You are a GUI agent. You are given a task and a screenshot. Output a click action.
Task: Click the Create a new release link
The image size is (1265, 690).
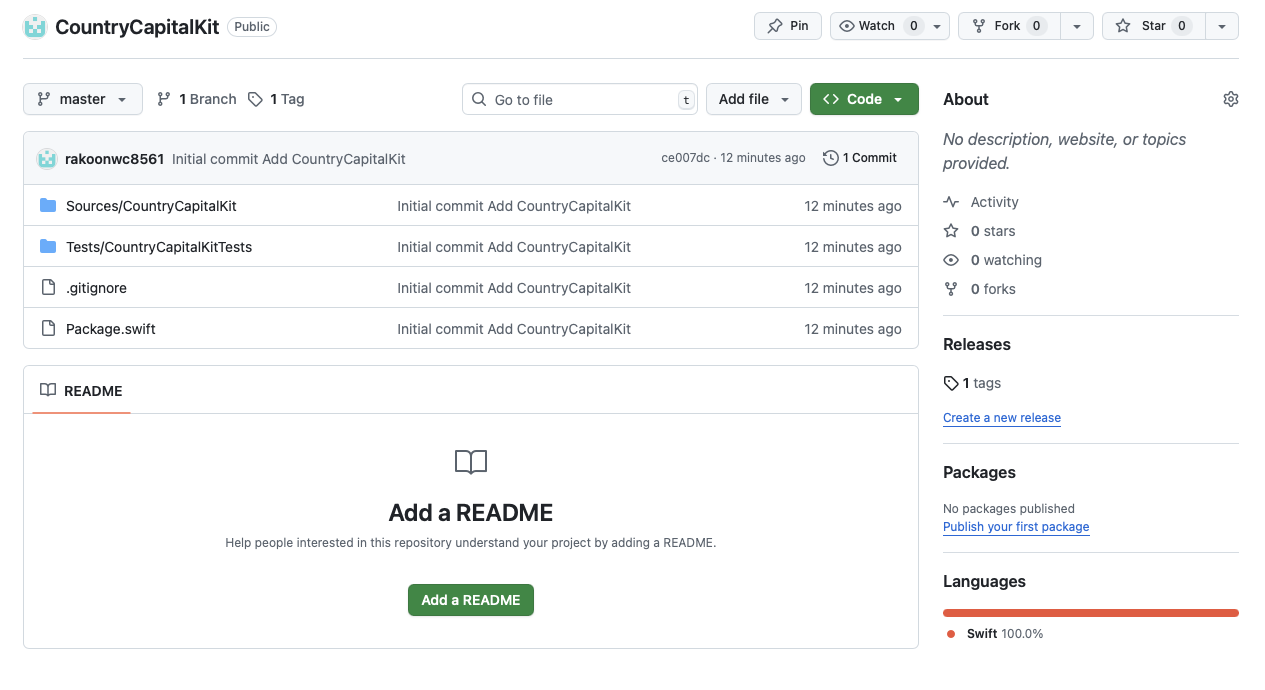click(x=1002, y=418)
